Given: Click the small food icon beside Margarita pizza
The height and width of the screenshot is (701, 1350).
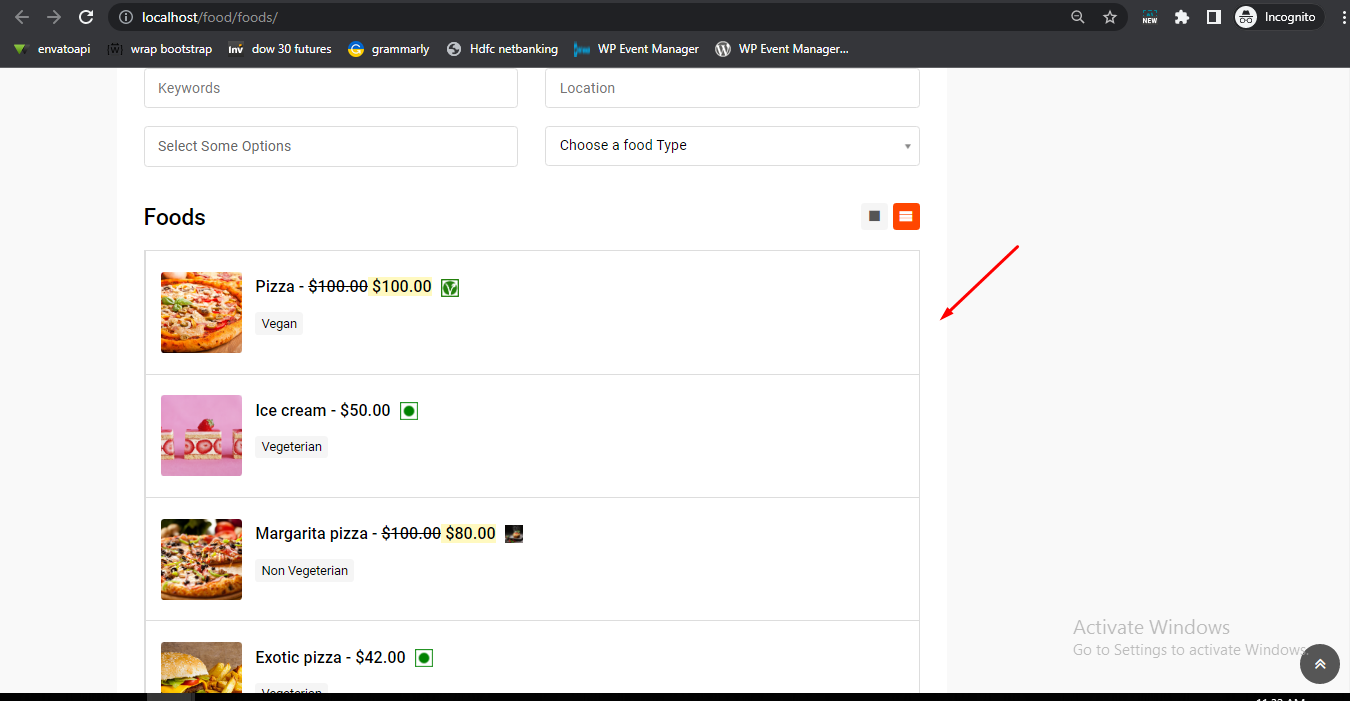Looking at the screenshot, I should tap(514, 534).
